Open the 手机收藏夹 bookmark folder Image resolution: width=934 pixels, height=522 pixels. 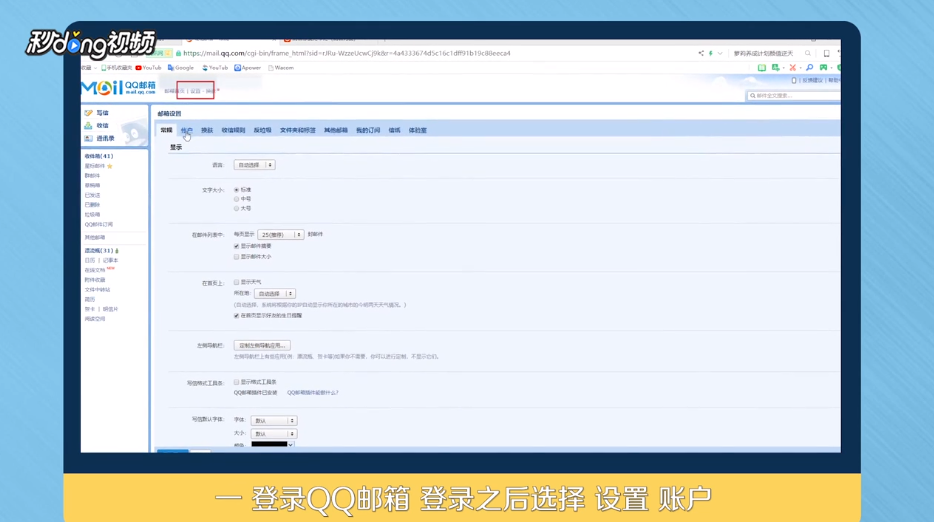[117, 68]
